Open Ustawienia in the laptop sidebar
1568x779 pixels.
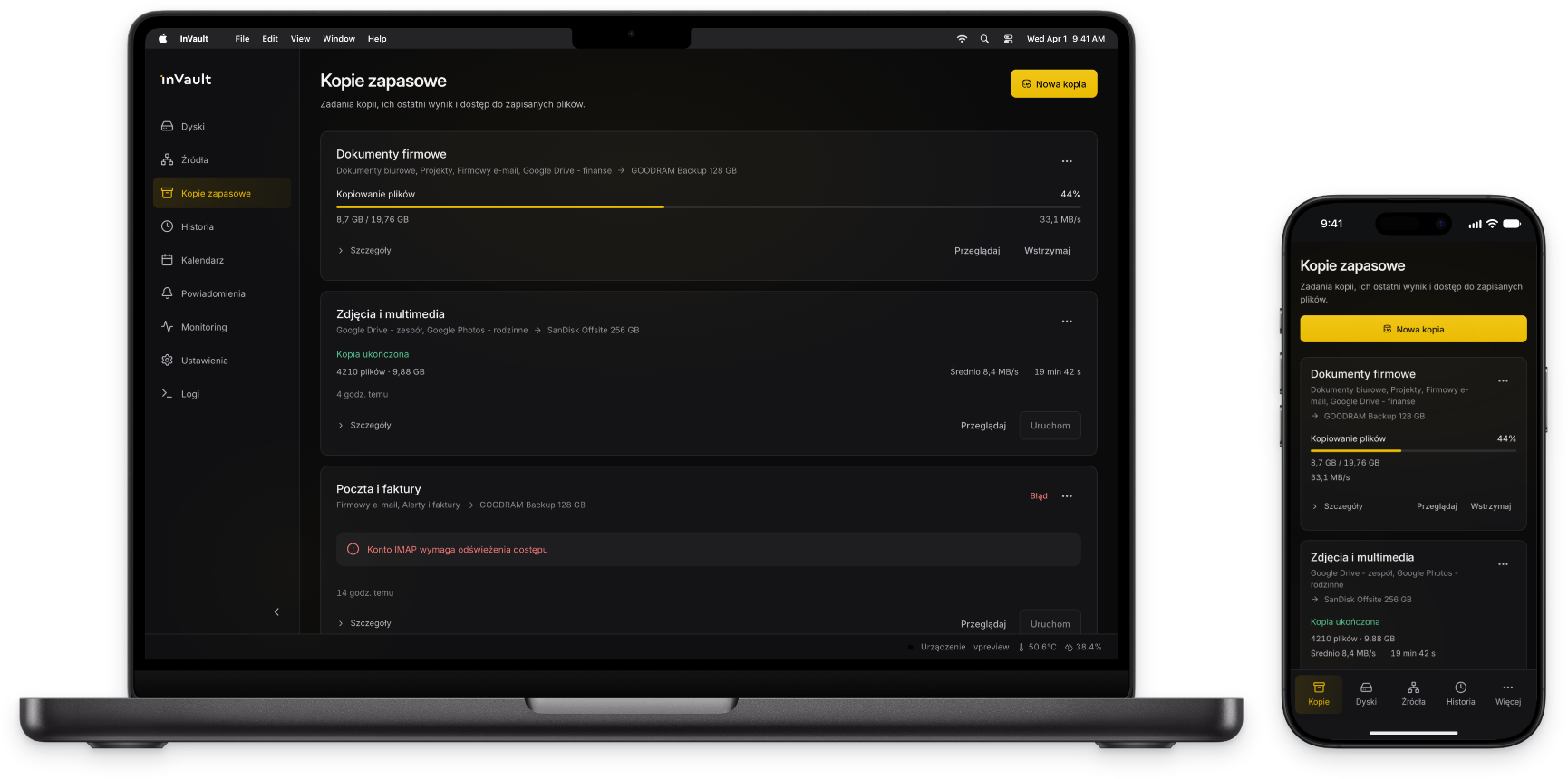(x=222, y=361)
